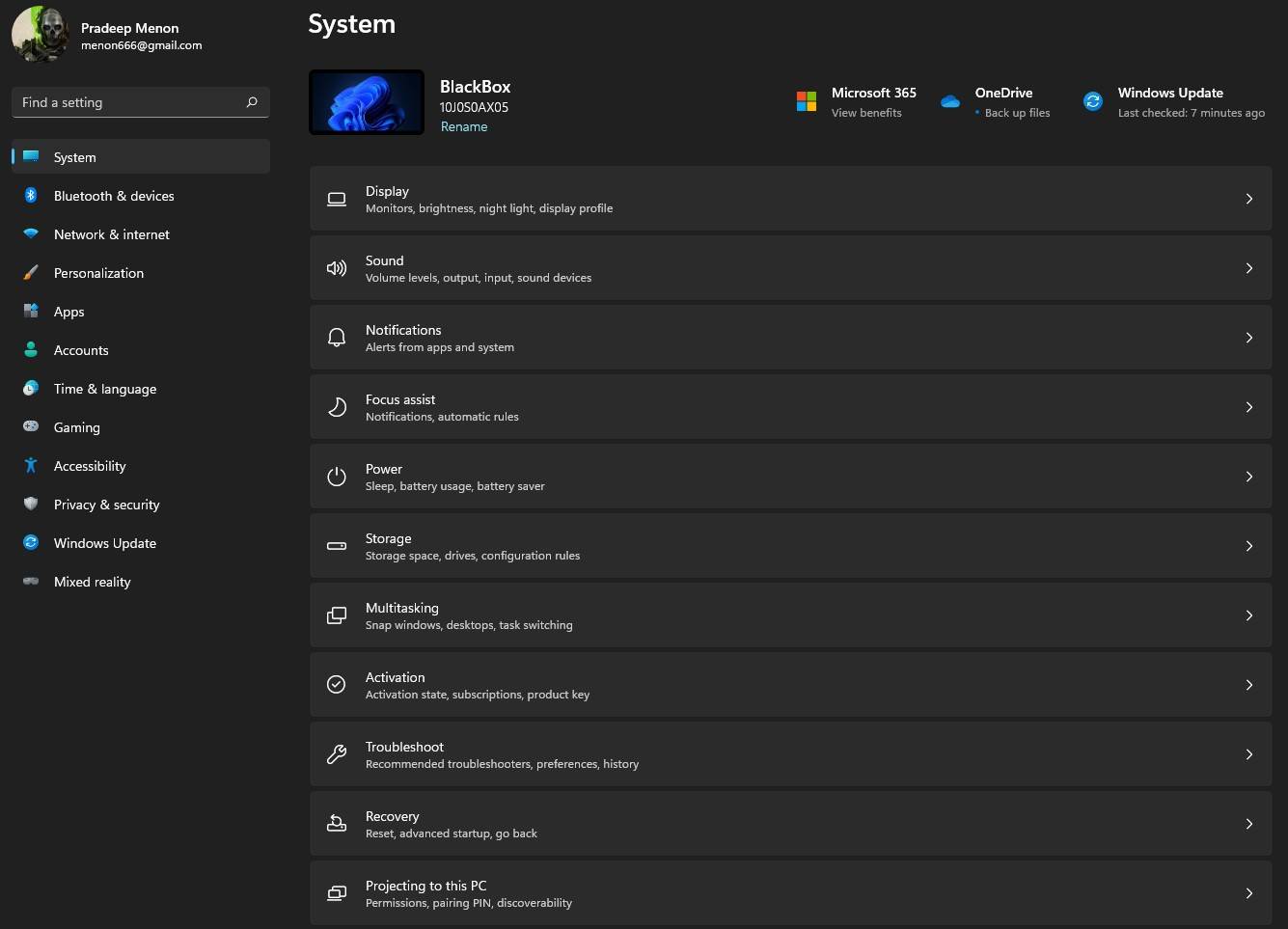Click the menon666@gmail.com email text
Viewport: 1288px width, 929px height.
[x=142, y=45]
